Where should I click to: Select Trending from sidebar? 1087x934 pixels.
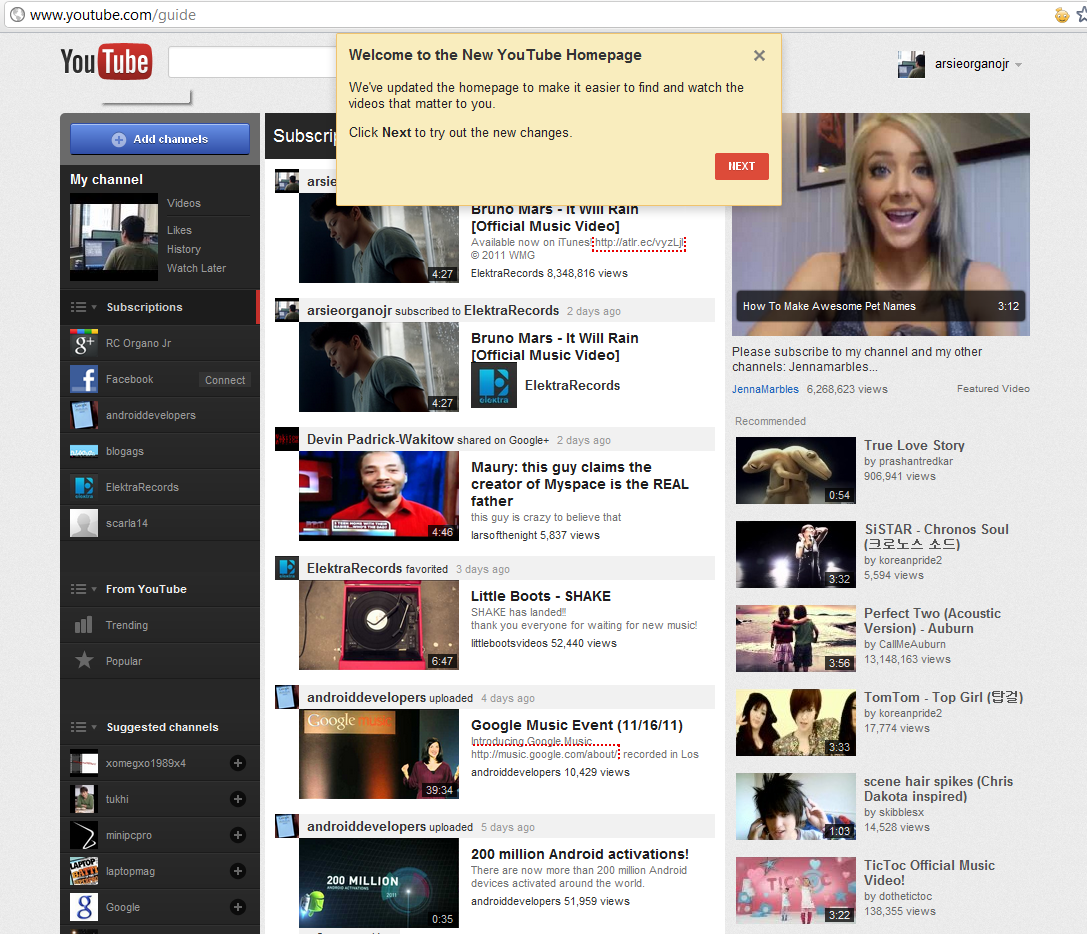pos(127,625)
